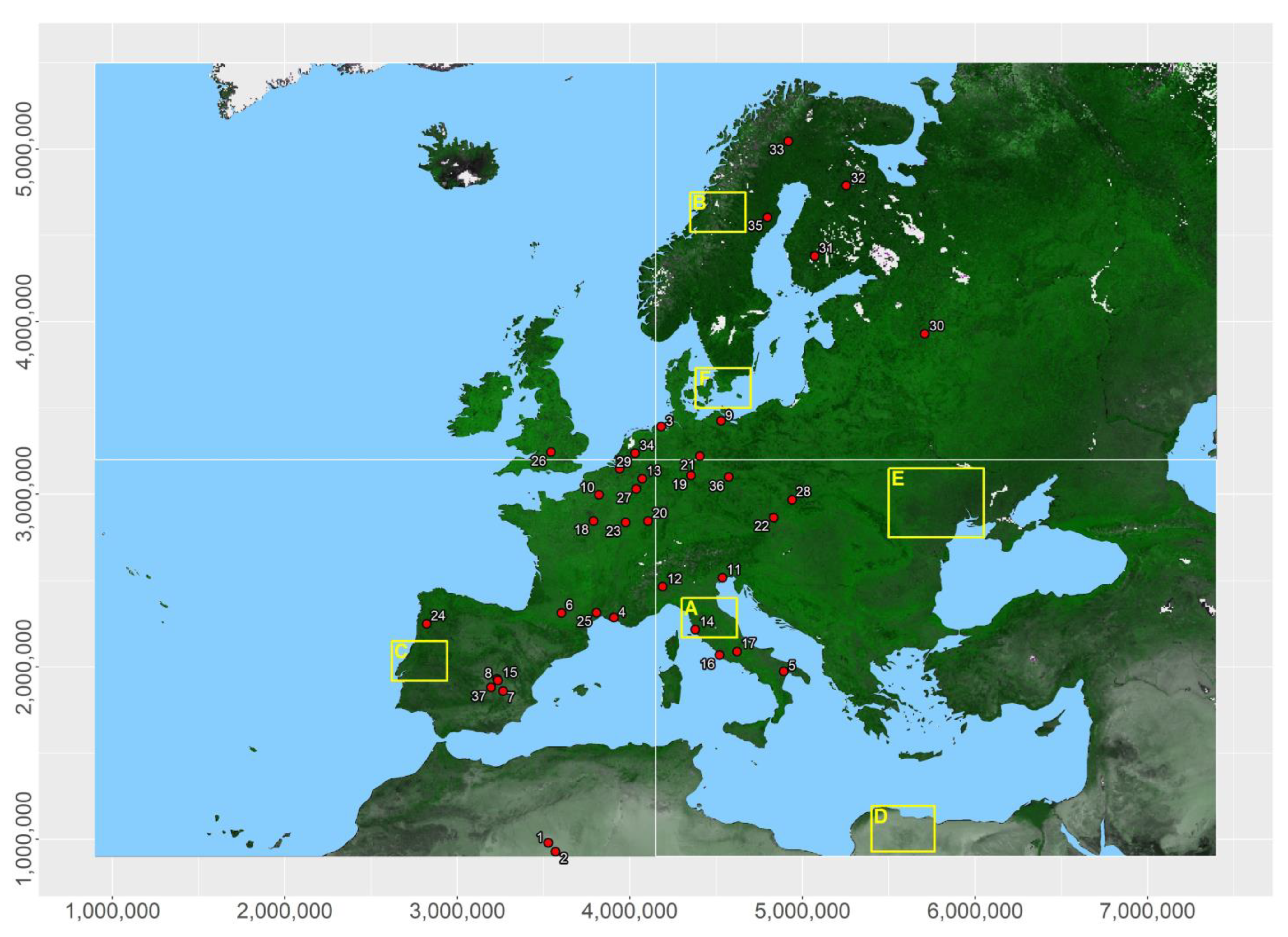Click the red marker labeled 25
This screenshot has height=937, width=1288.
596,613
